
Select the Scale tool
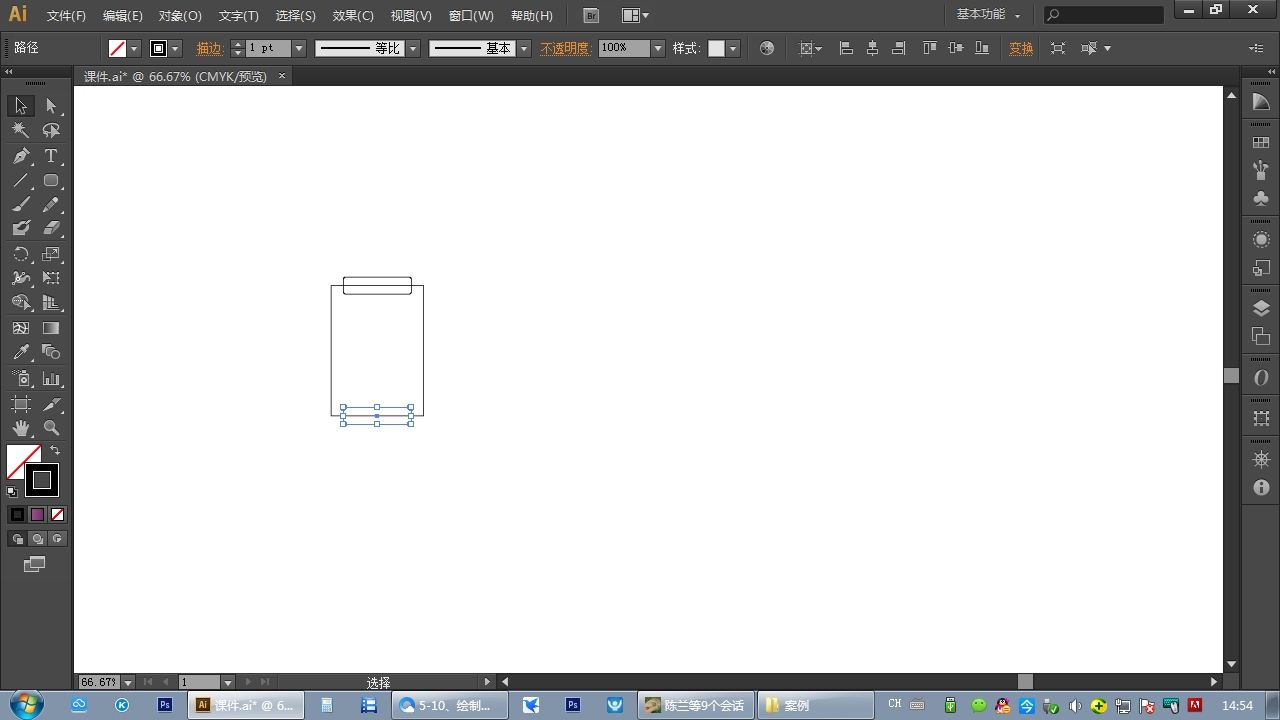click(51, 254)
